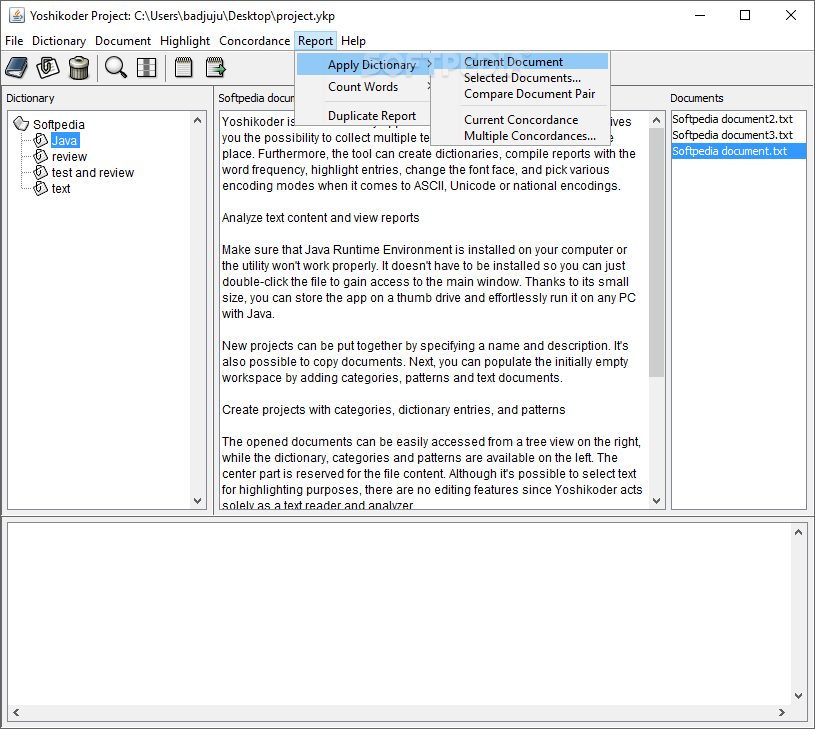Open the Document menu
The width and height of the screenshot is (815, 729).
(123, 41)
